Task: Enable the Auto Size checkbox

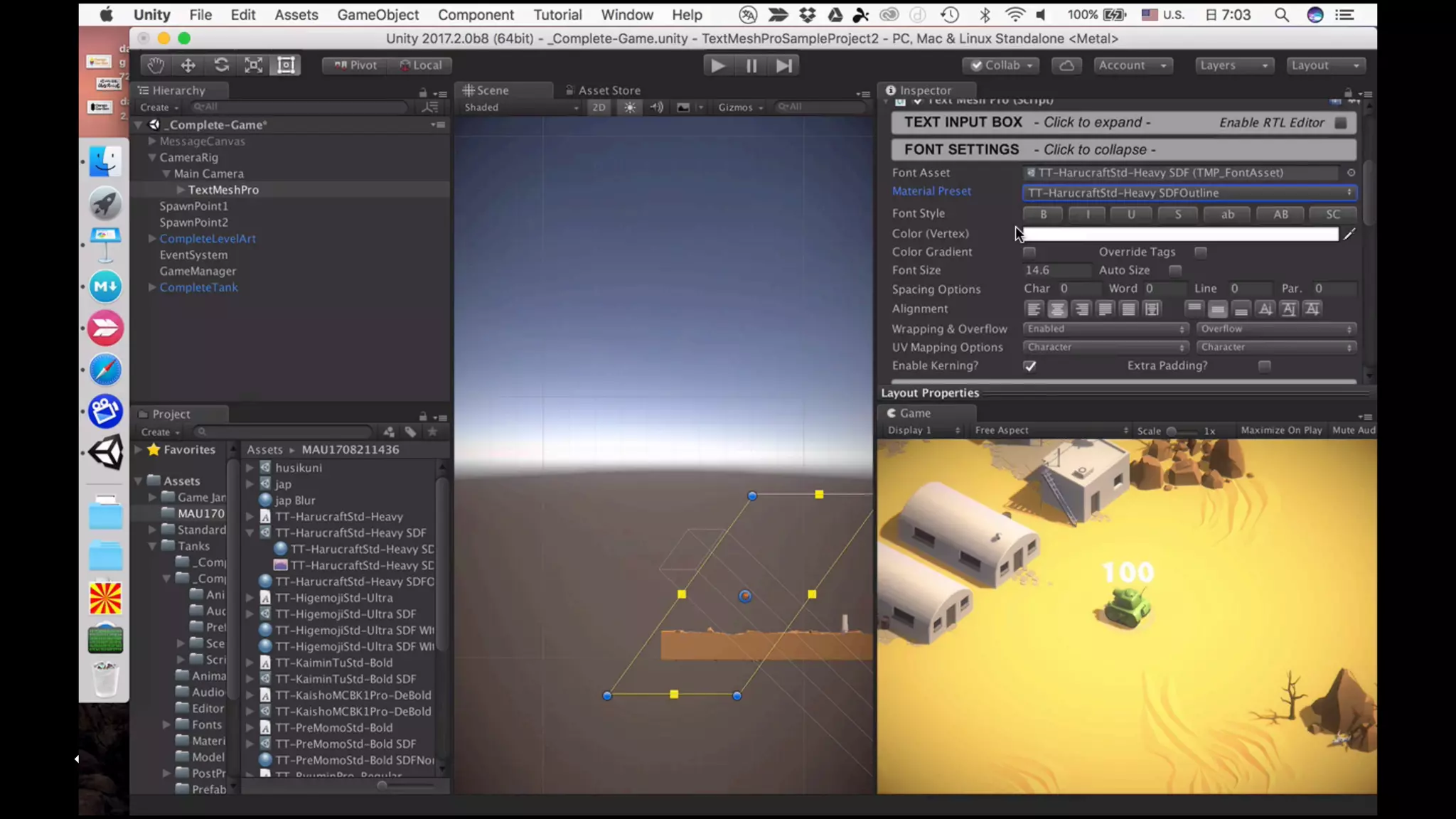Action: pos(1175,270)
